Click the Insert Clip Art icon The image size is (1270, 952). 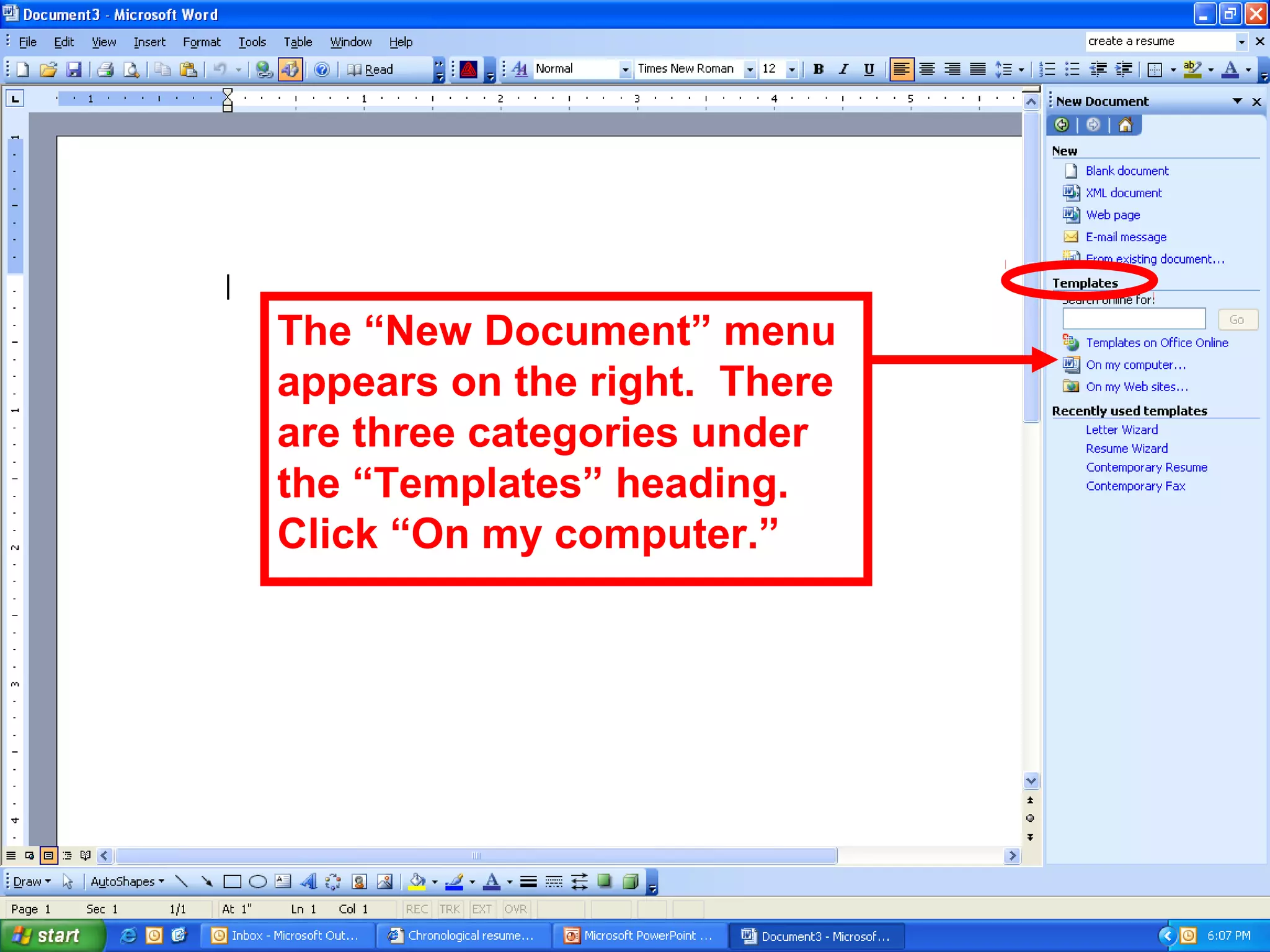(x=359, y=881)
